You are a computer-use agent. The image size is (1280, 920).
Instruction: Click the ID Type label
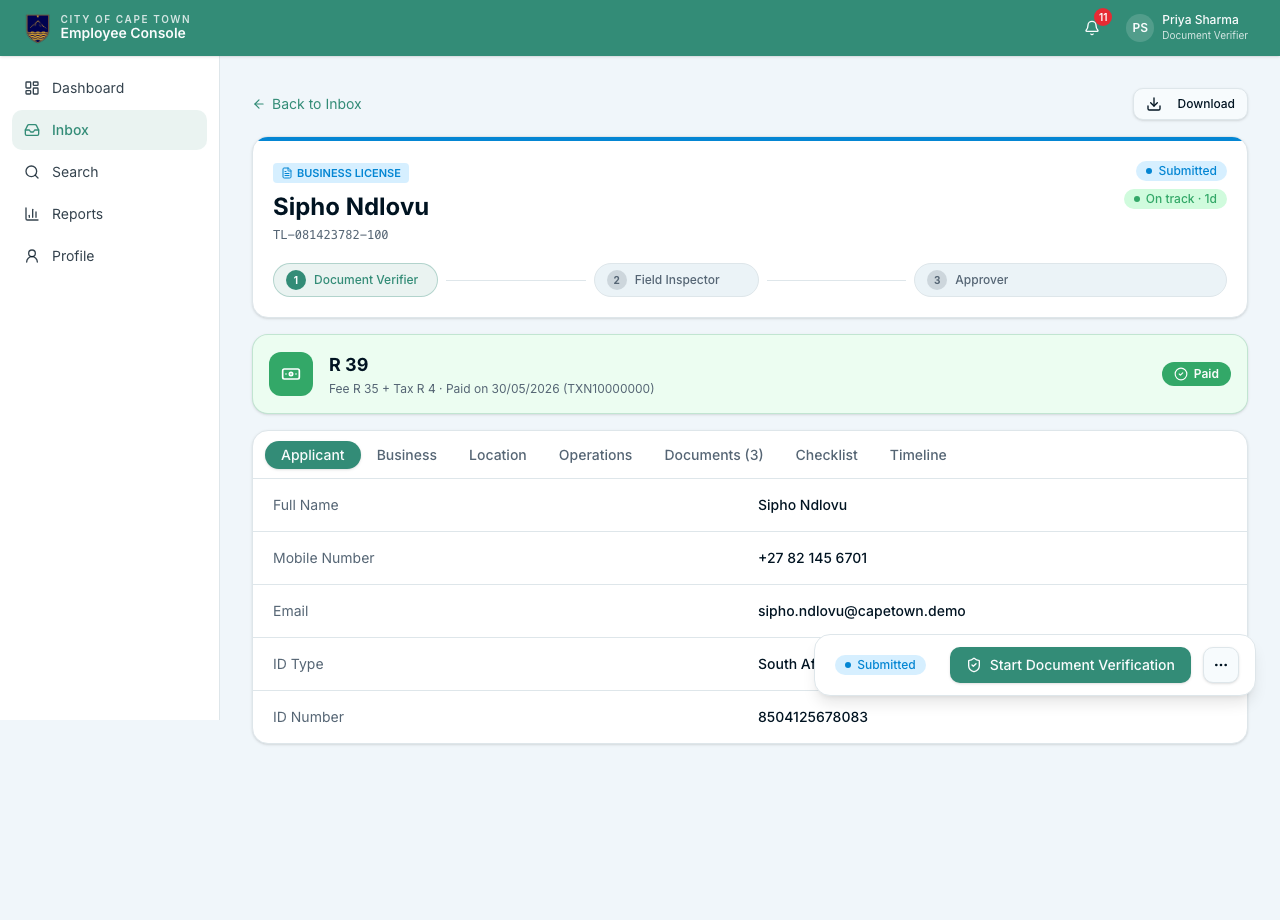pos(298,664)
